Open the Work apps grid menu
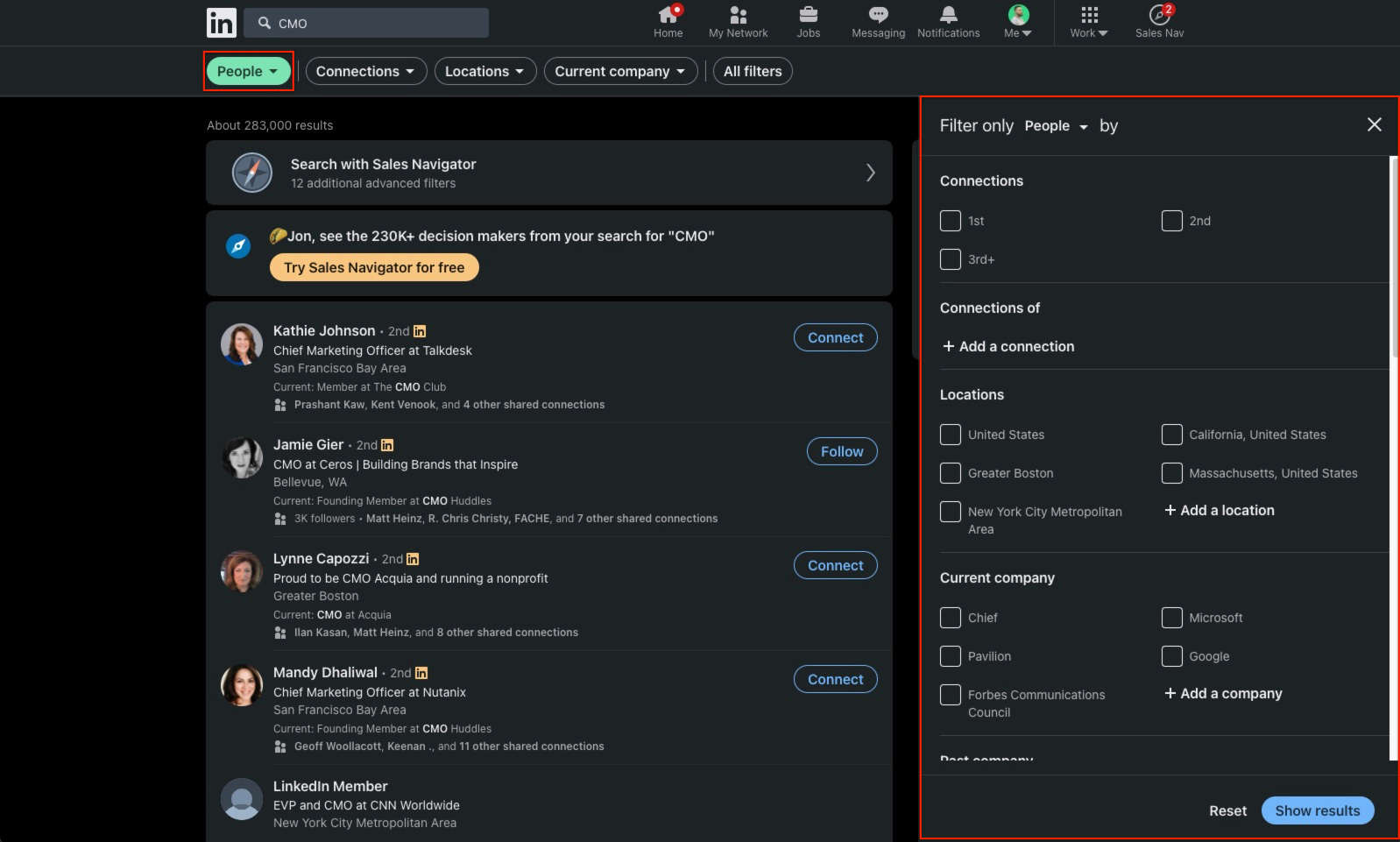The height and width of the screenshot is (842, 1400). [1089, 23]
